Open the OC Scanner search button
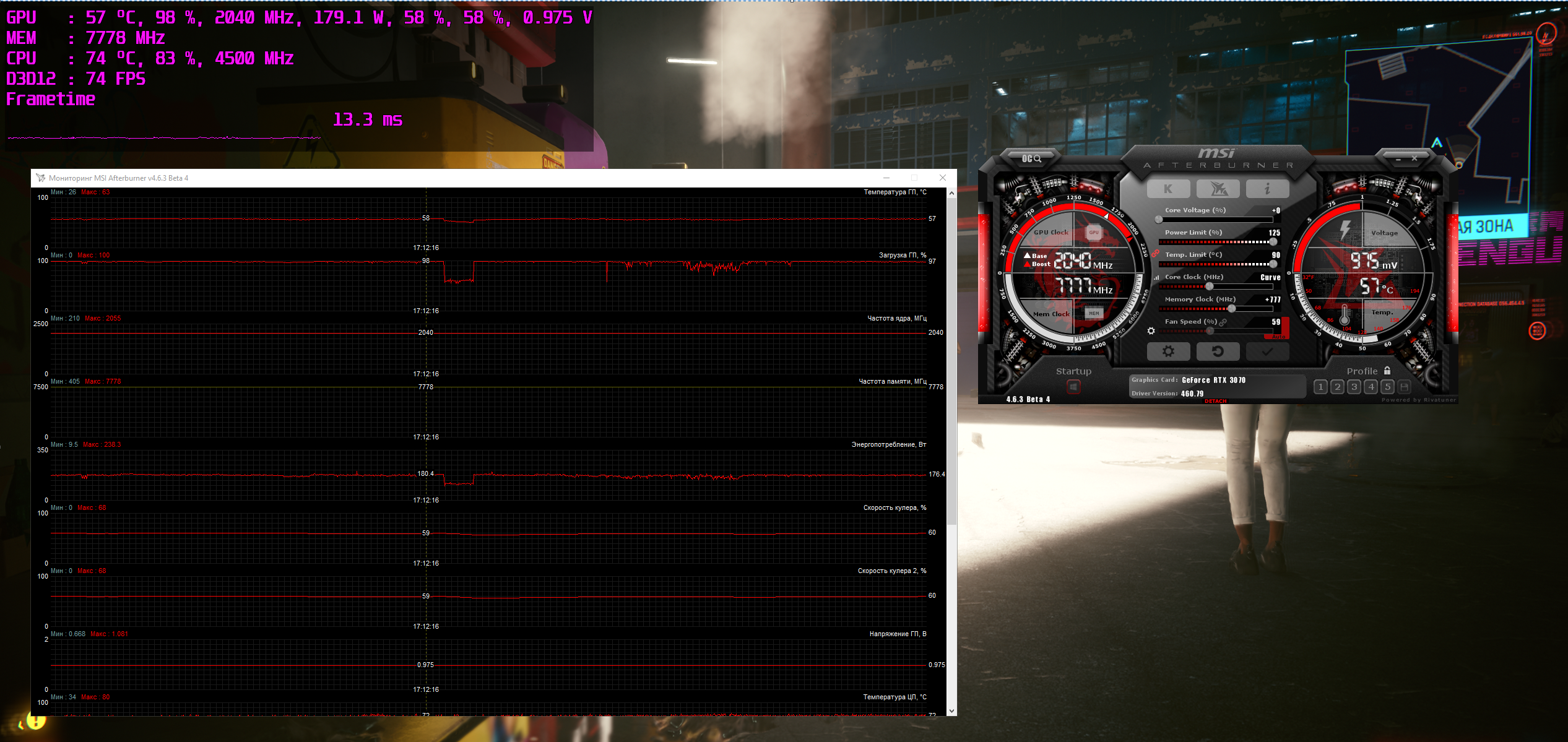The width and height of the screenshot is (1568, 742). [1031, 159]
